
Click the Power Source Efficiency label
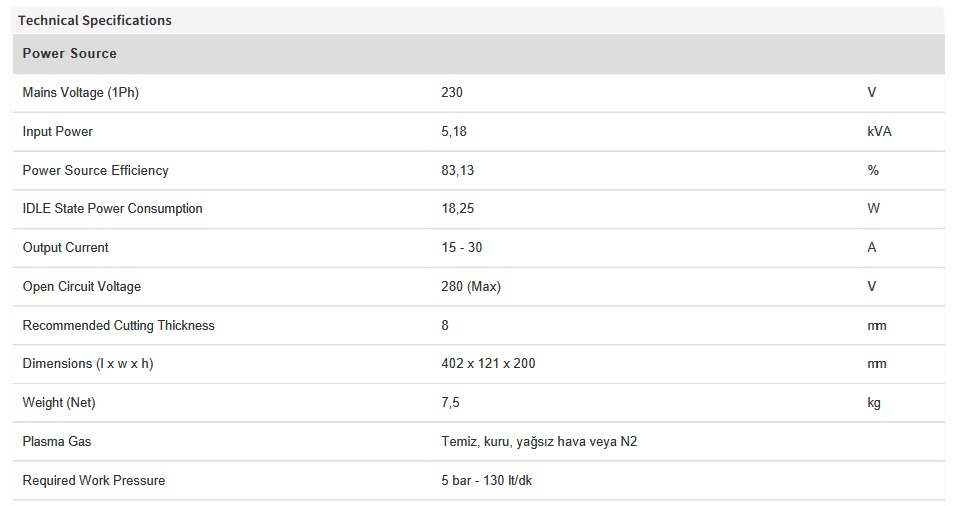(x=95, y=170)
